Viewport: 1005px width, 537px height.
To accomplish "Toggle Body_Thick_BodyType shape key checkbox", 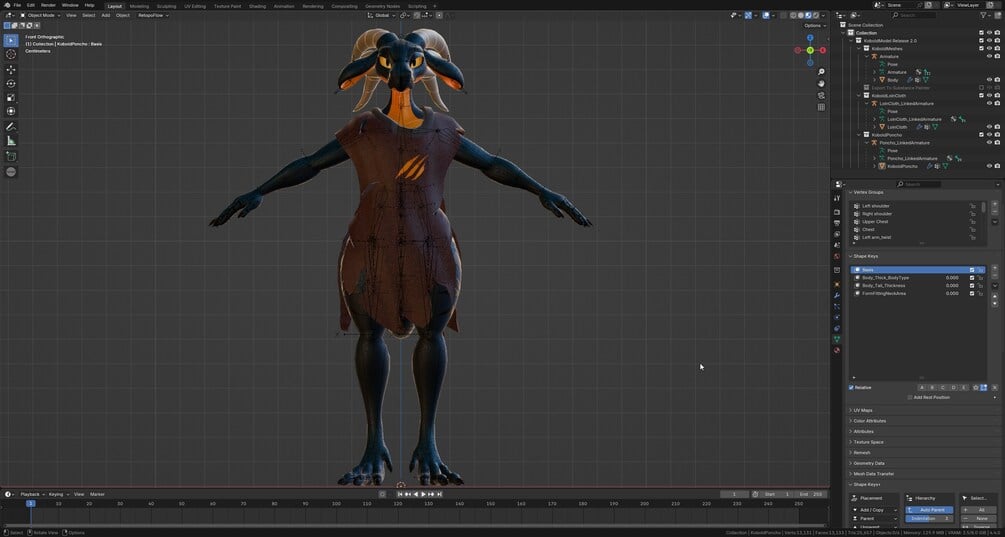I will pos(972,278).
